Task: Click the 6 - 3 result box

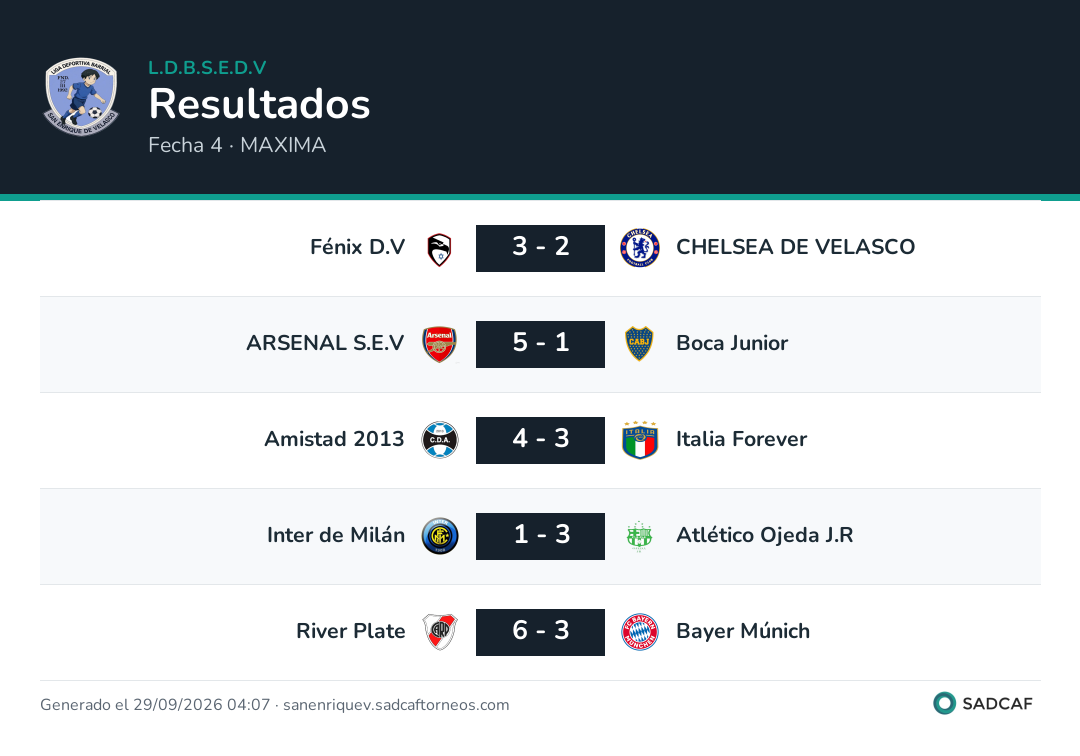Action: click(540, 632)
